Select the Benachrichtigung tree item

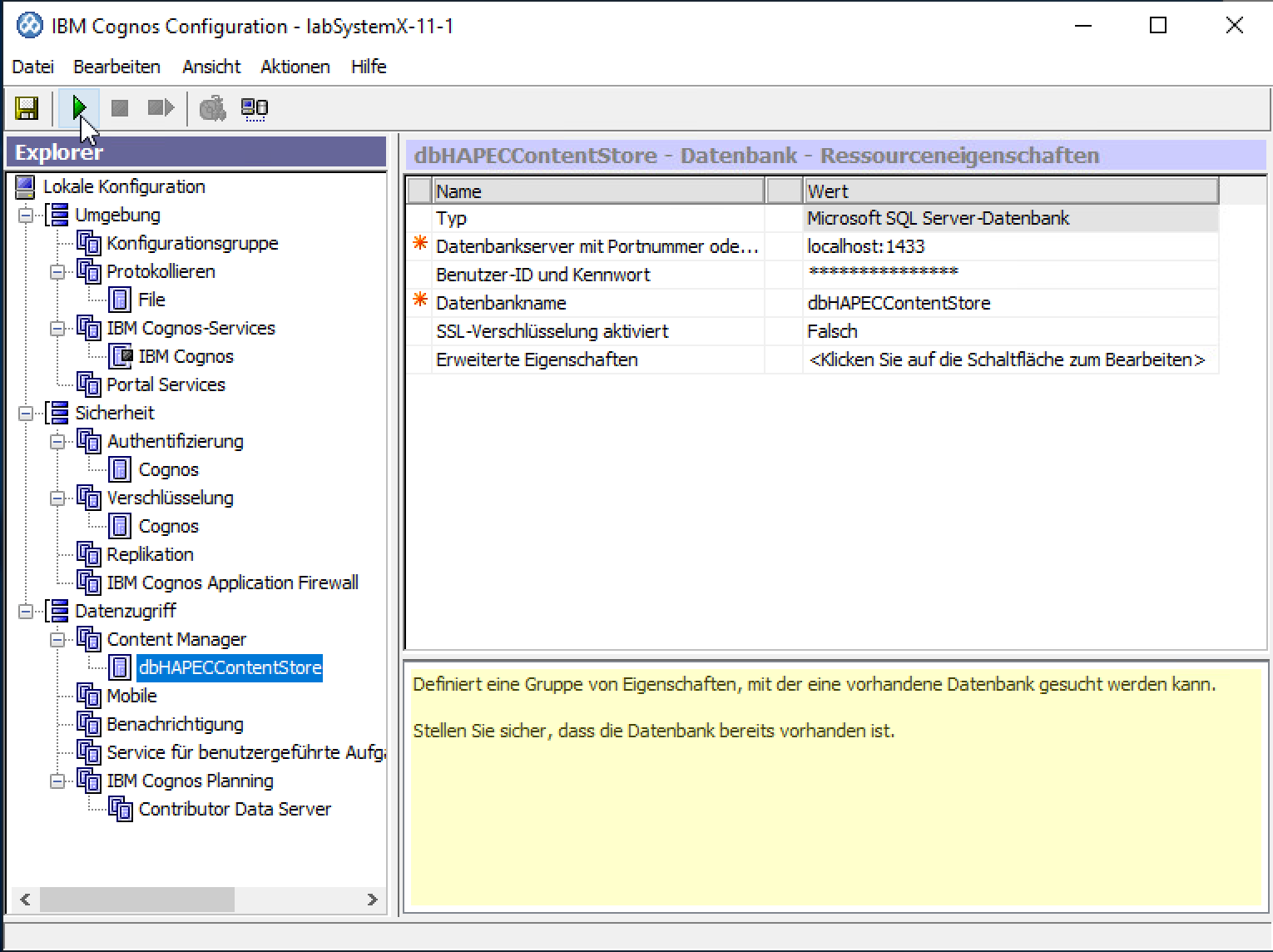[x=175, y=724]
